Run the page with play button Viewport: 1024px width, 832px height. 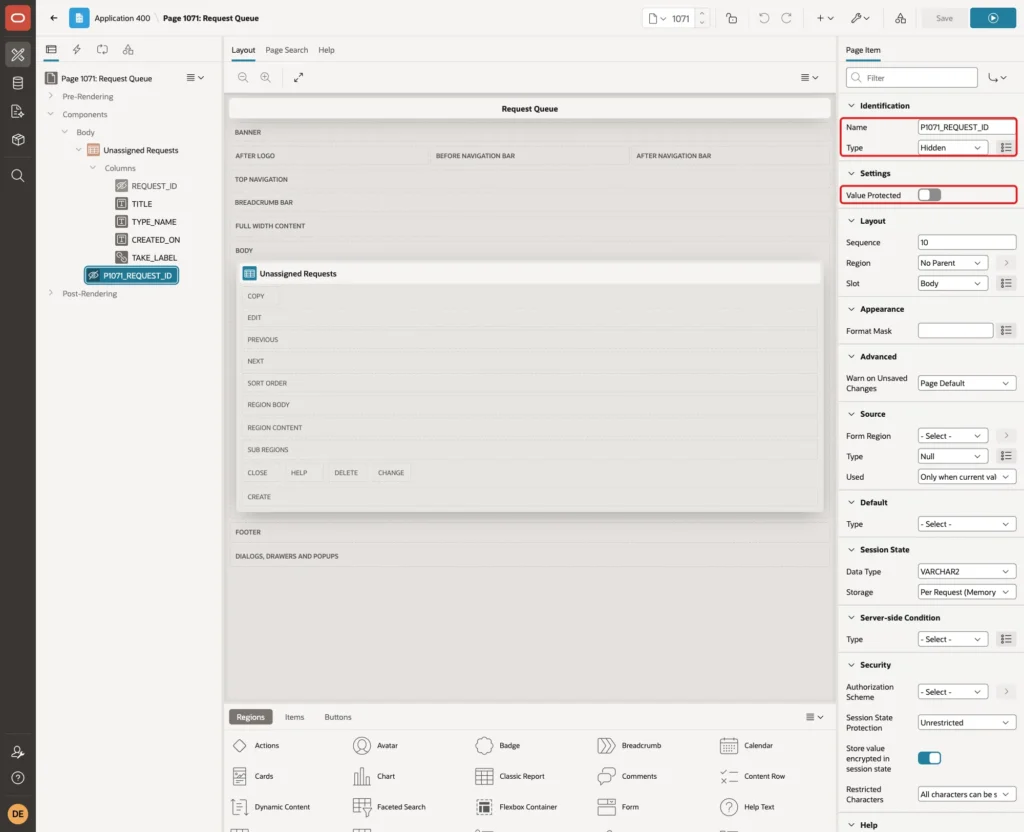coord(993,18)
